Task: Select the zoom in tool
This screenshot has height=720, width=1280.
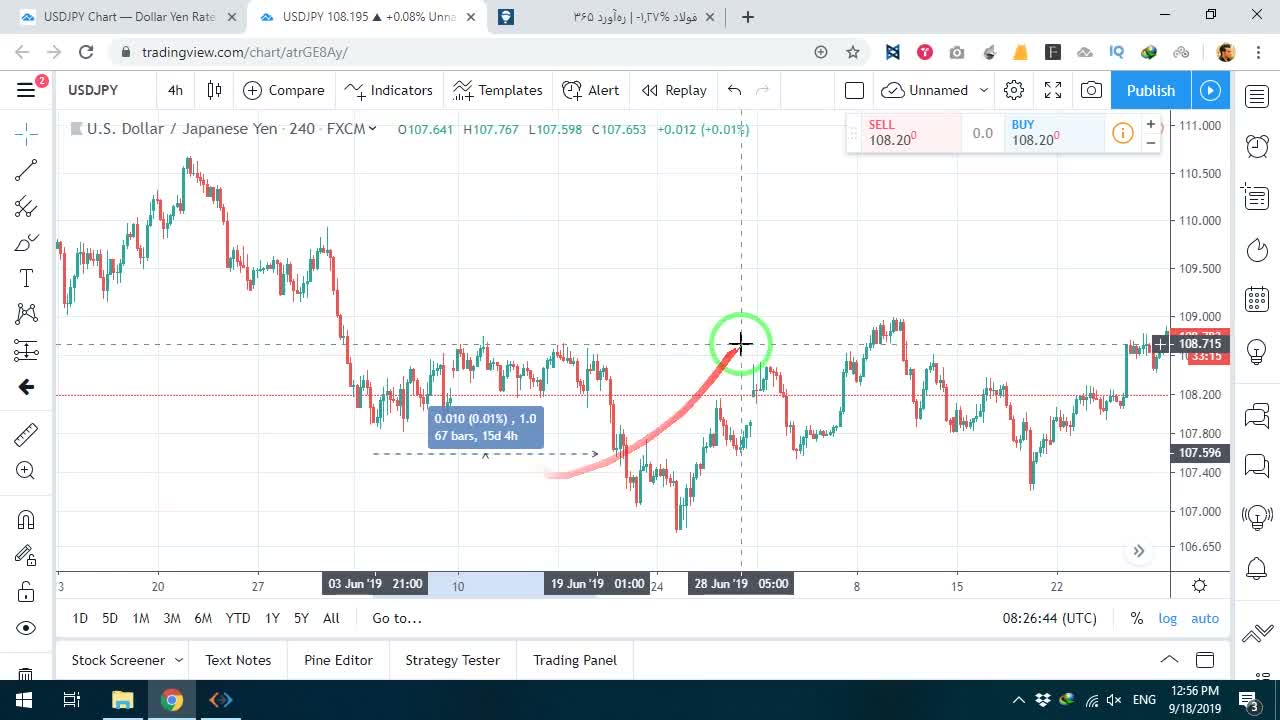Action: [x=26, y=471]
